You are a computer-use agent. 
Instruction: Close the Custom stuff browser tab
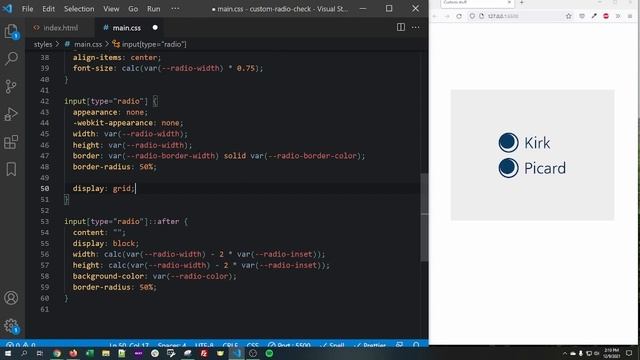pyautogui.click(x=509, y=2)
